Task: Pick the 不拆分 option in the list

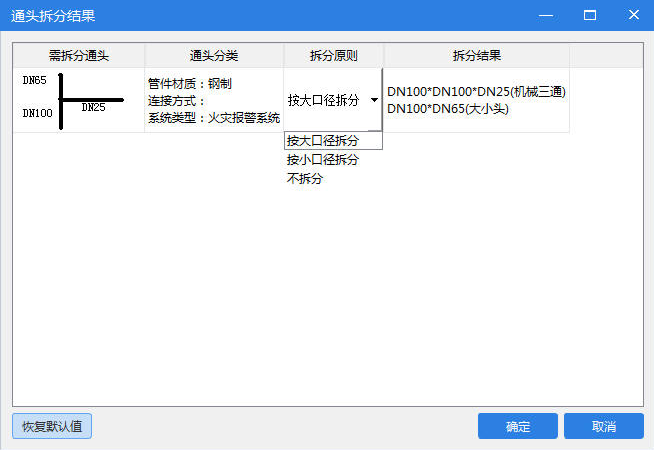Action: [305, 179]
